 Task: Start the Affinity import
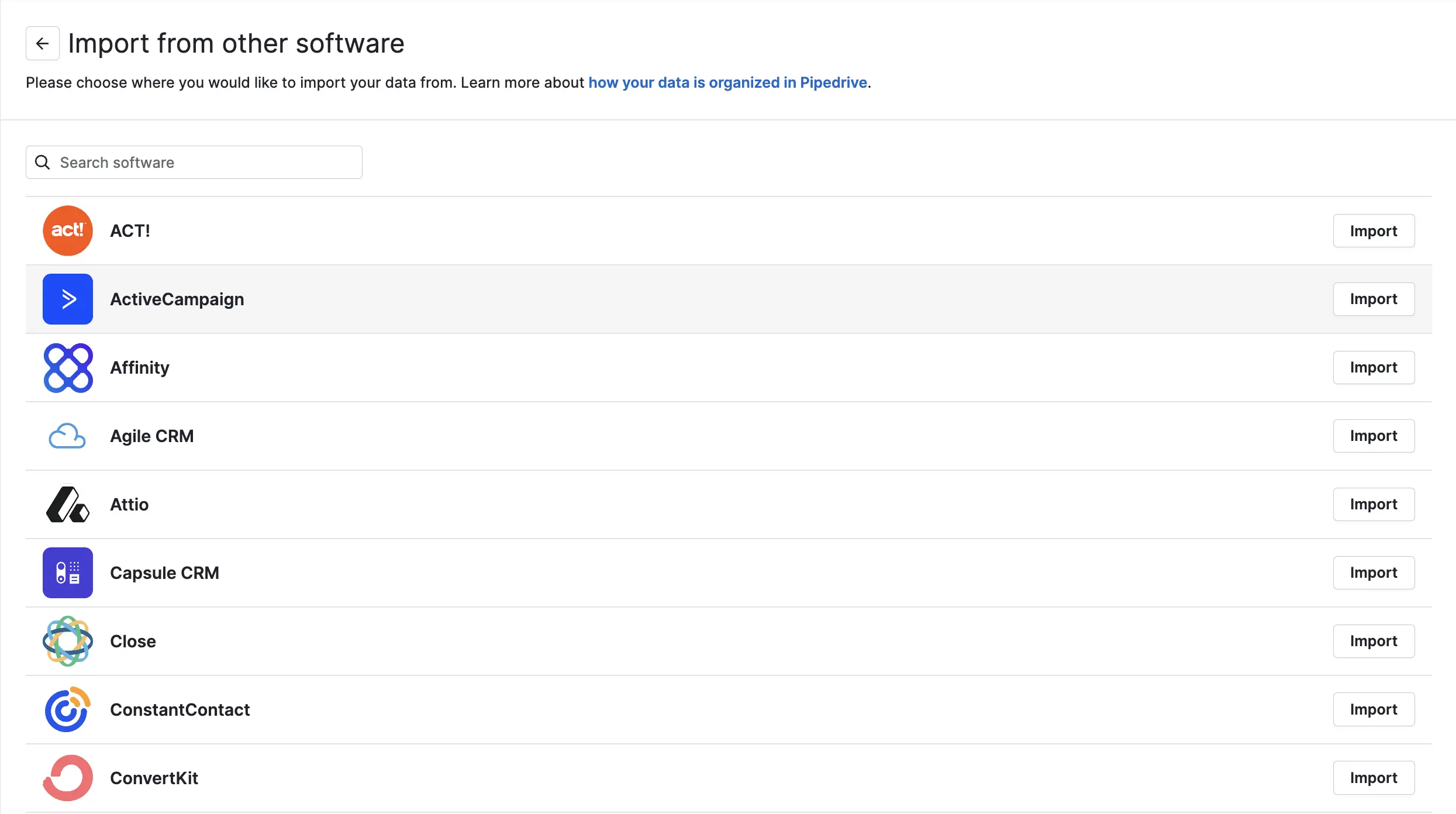pyautogui.click(x=1373, y=367)
